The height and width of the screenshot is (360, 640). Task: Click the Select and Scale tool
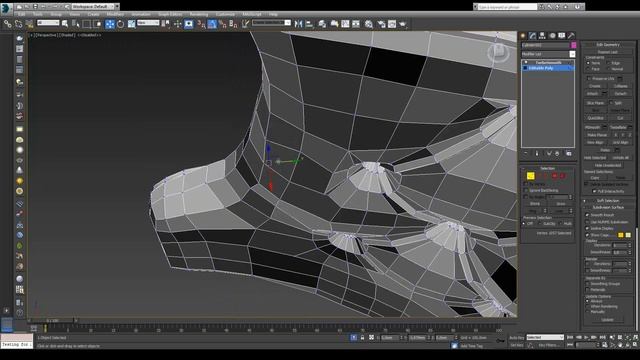coord(131,24)
